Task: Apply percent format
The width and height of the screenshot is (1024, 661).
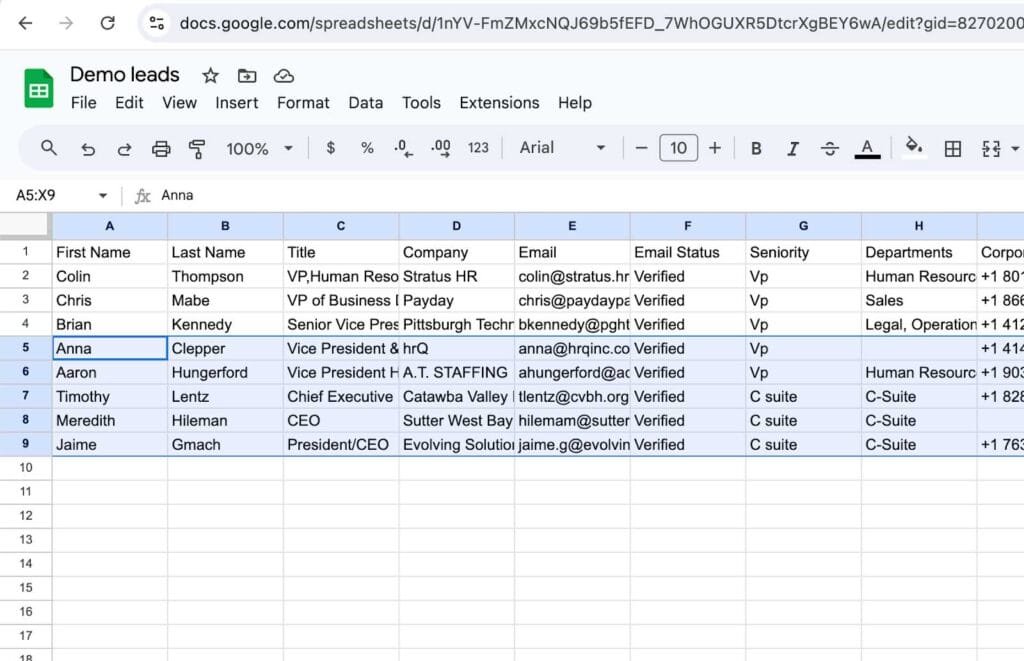Action: pyautogui.click(x=366, y=147)
